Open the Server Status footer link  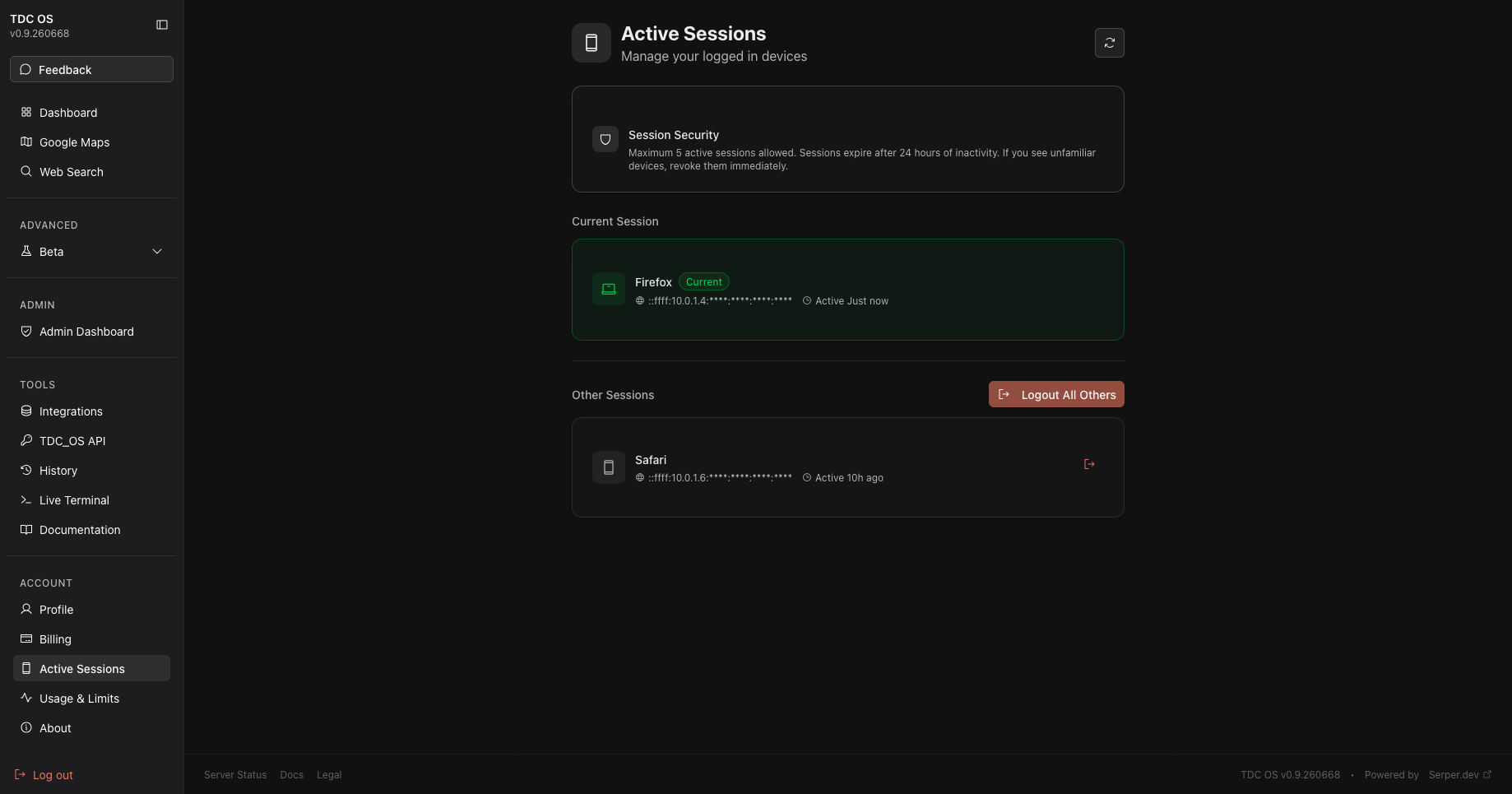point(234,774)
